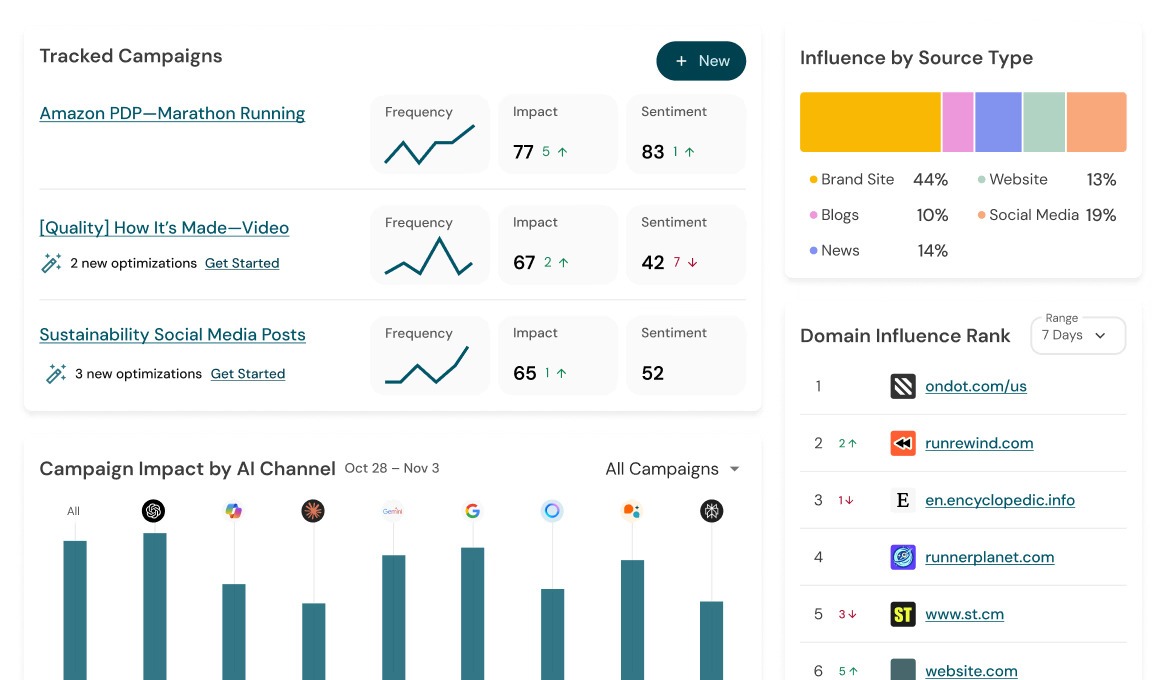Open the runnerplanet.com link
The height and width of the screenshot is (680, 1166).
(x=990, y=557)
